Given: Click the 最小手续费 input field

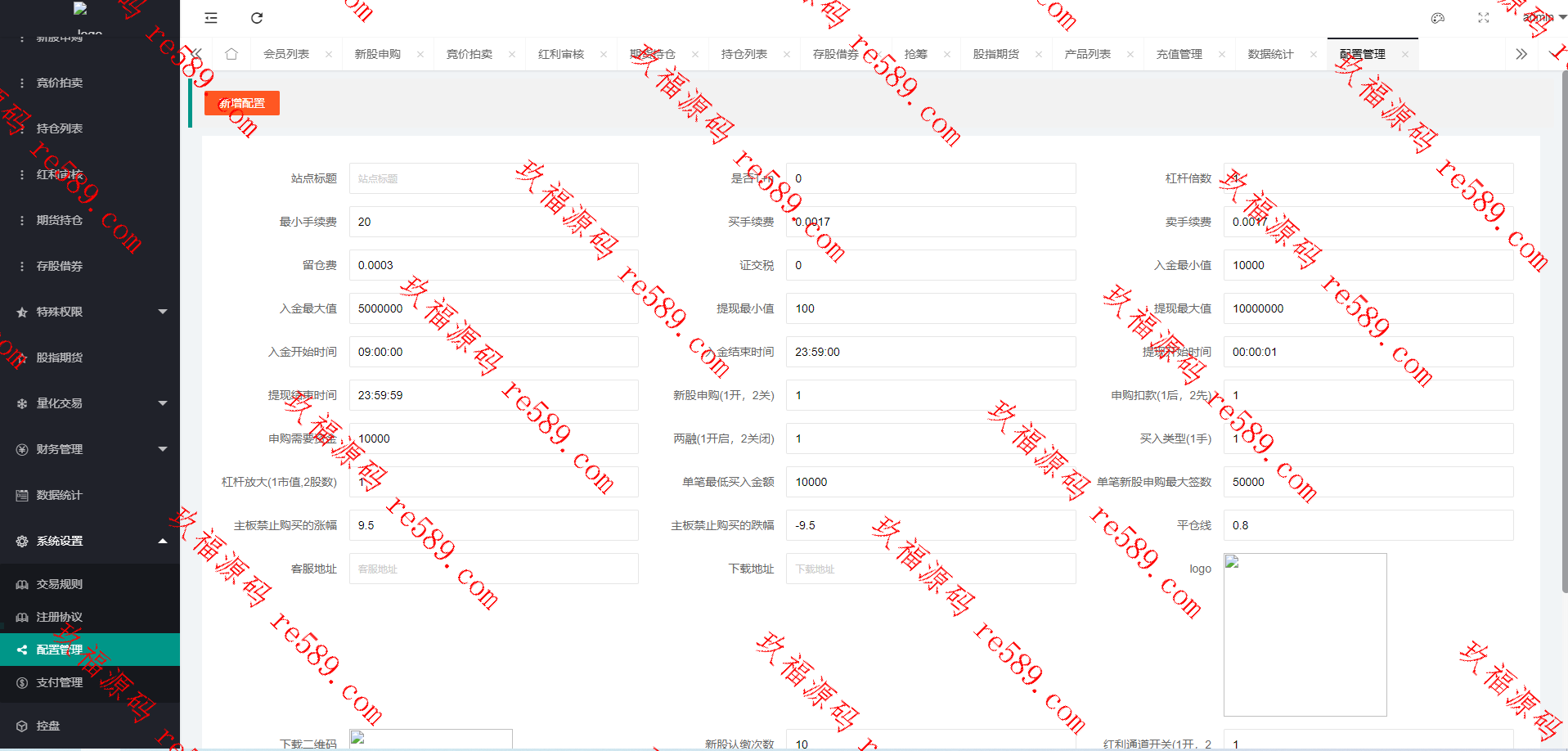Looking at the screenshot, I should 494,222.
